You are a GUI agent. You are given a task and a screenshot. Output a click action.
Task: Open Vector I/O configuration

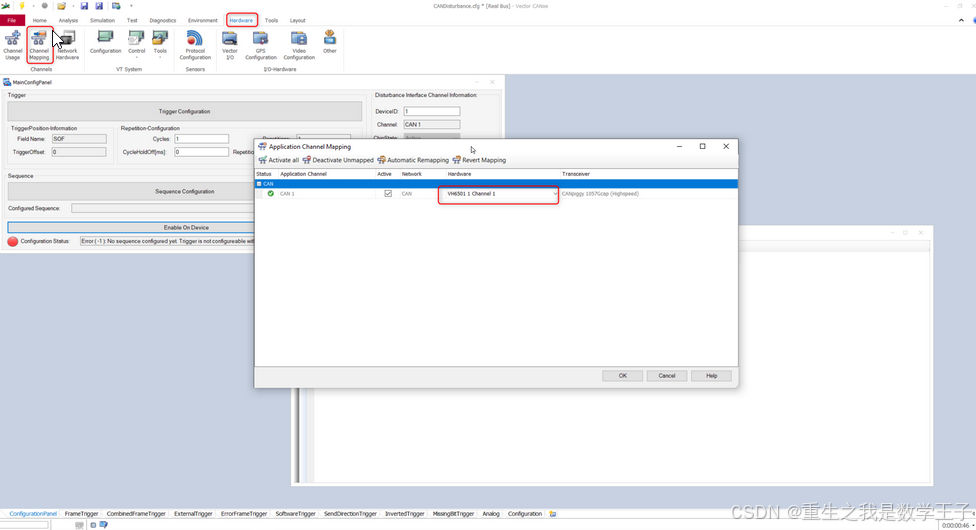230,45
